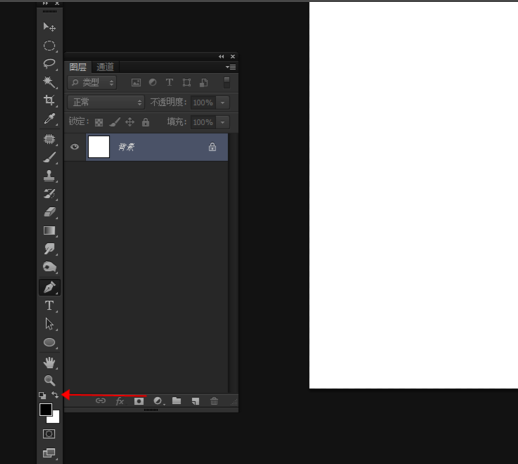The image size is (518, 464).
Task: Switch to the 通道 tab
Action: pos(105,67)
